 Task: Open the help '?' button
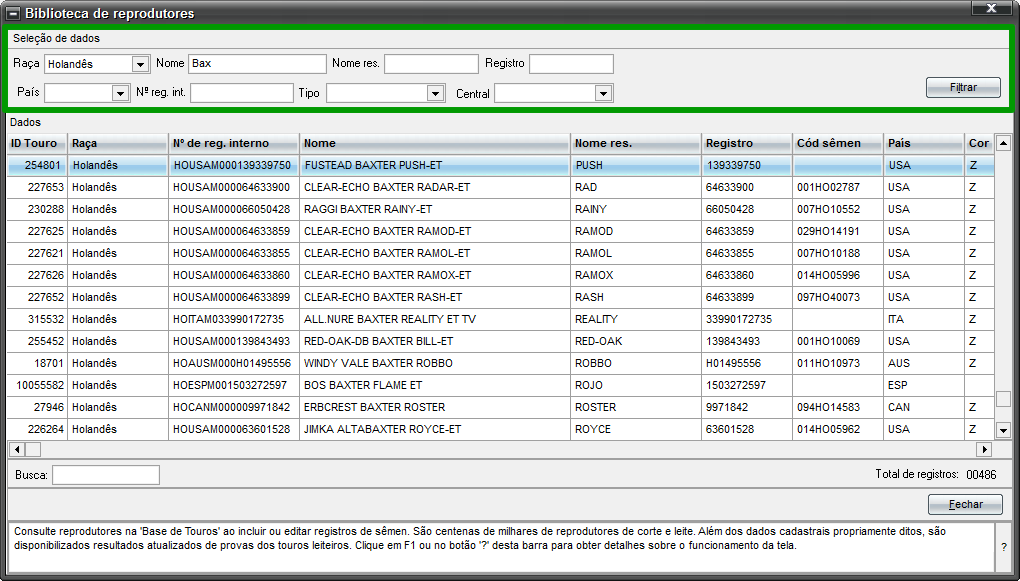coord(1004,547)
